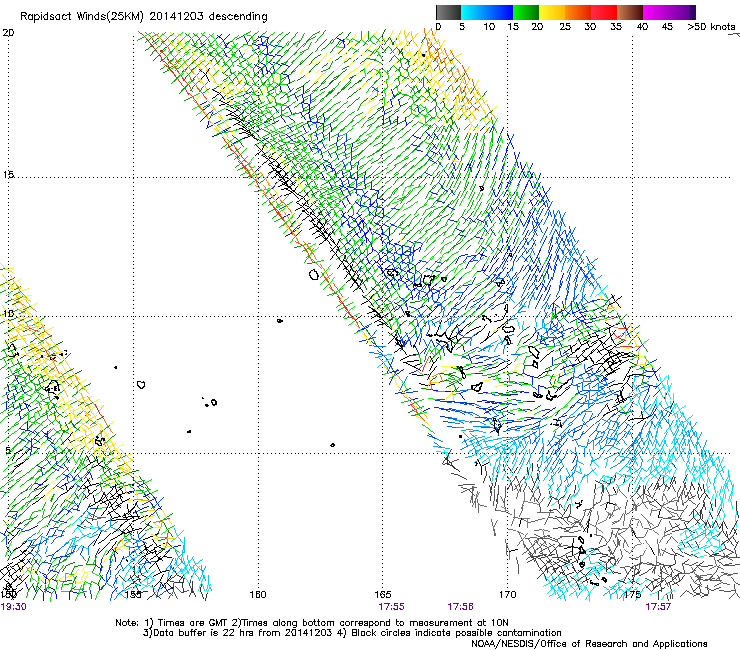Click the 160 longitude axis label
740x650 pixels.
(x=258, y=594)
